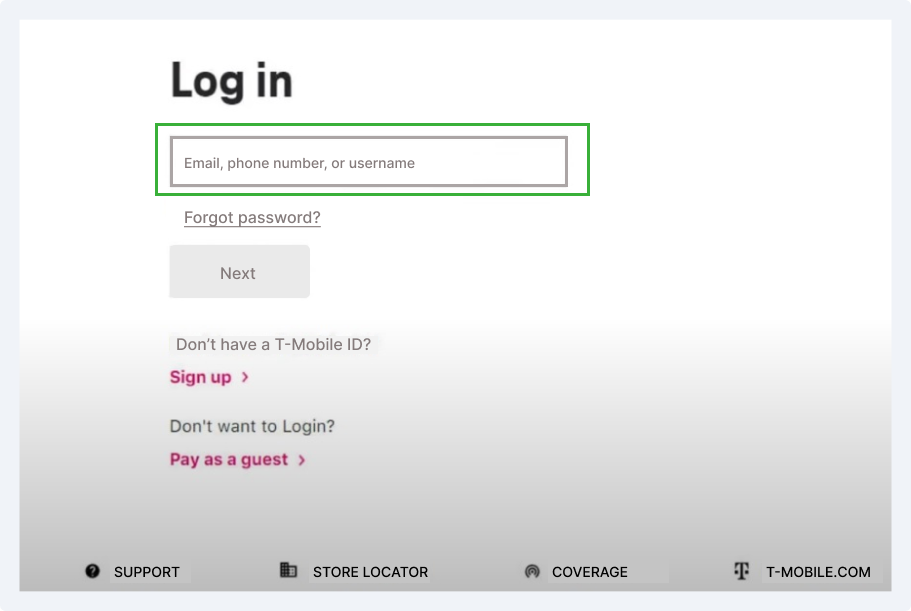
Task: Click the chevron next to Sign up
Action: [x=245, y=377]
